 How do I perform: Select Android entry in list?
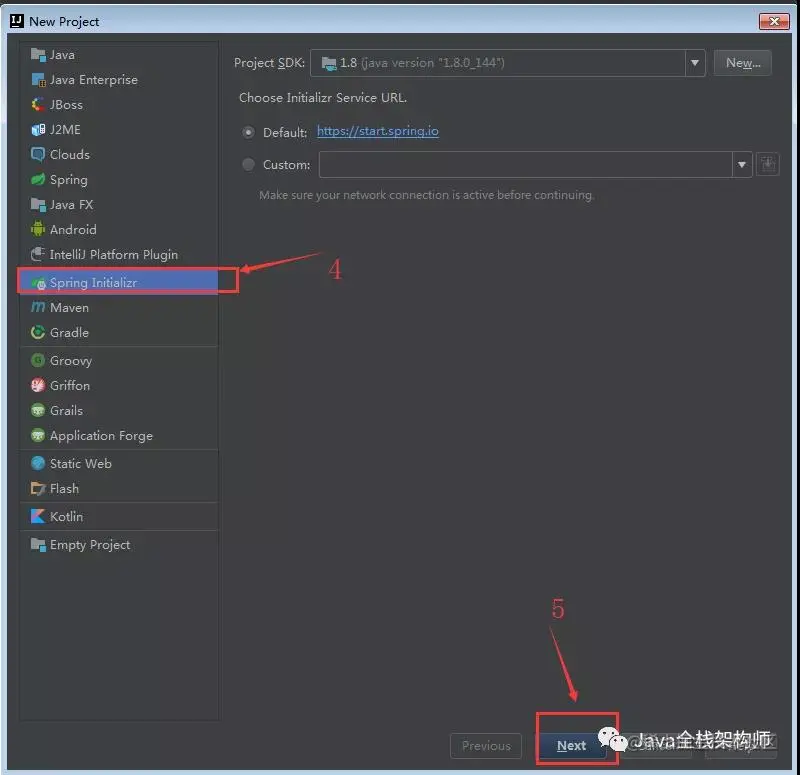pos(118,229)
